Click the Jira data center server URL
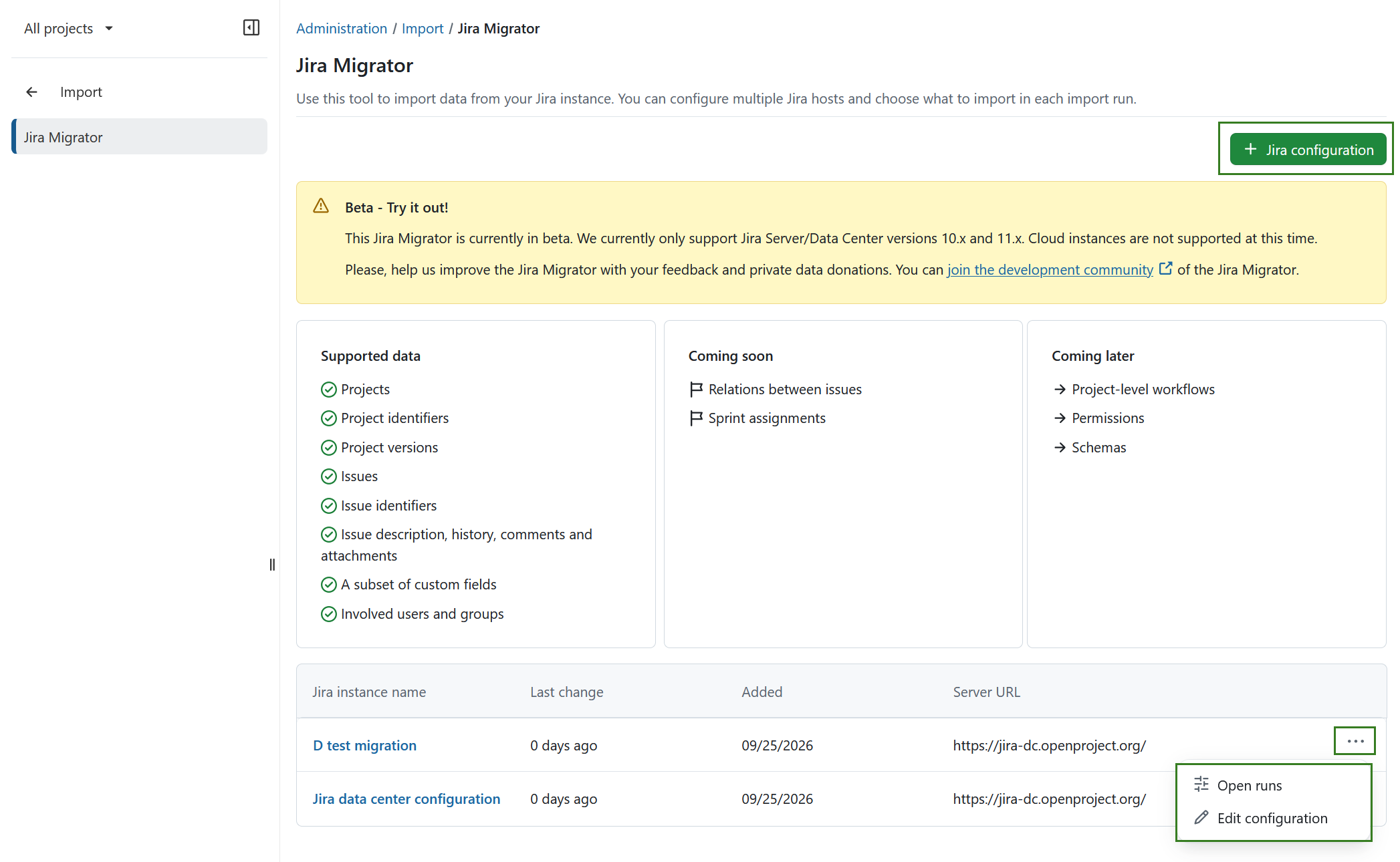 pos(1050,799)
